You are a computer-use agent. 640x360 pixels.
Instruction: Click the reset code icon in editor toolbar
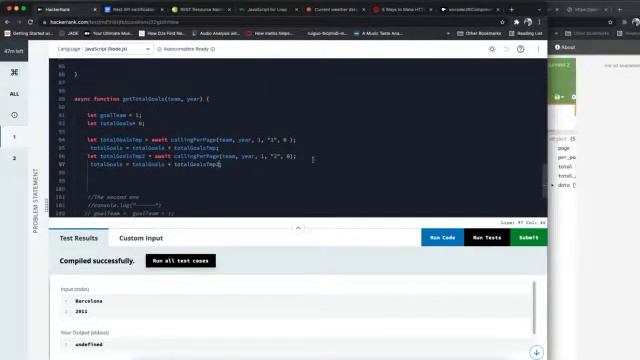click(x=507, y=49)
